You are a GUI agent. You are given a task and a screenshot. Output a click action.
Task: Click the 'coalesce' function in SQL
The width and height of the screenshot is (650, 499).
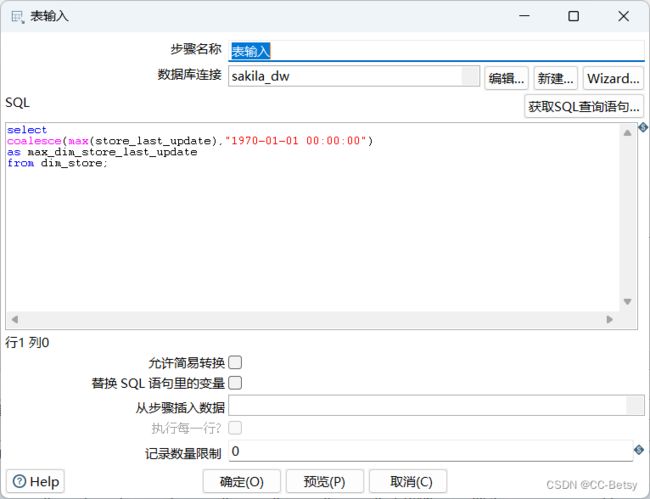click(x=34, y=141)
